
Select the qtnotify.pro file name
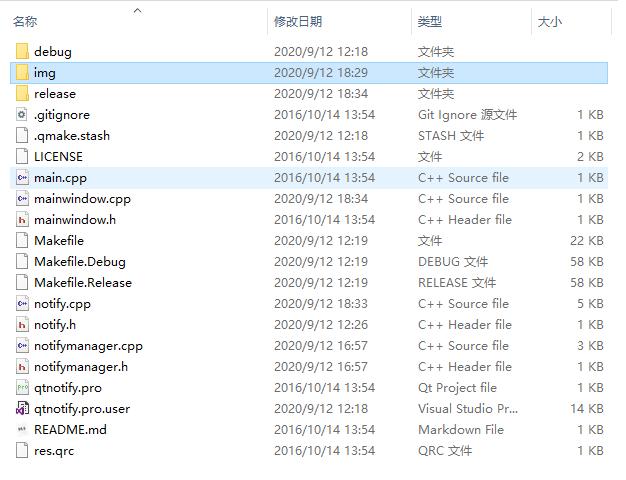(68, 388)
